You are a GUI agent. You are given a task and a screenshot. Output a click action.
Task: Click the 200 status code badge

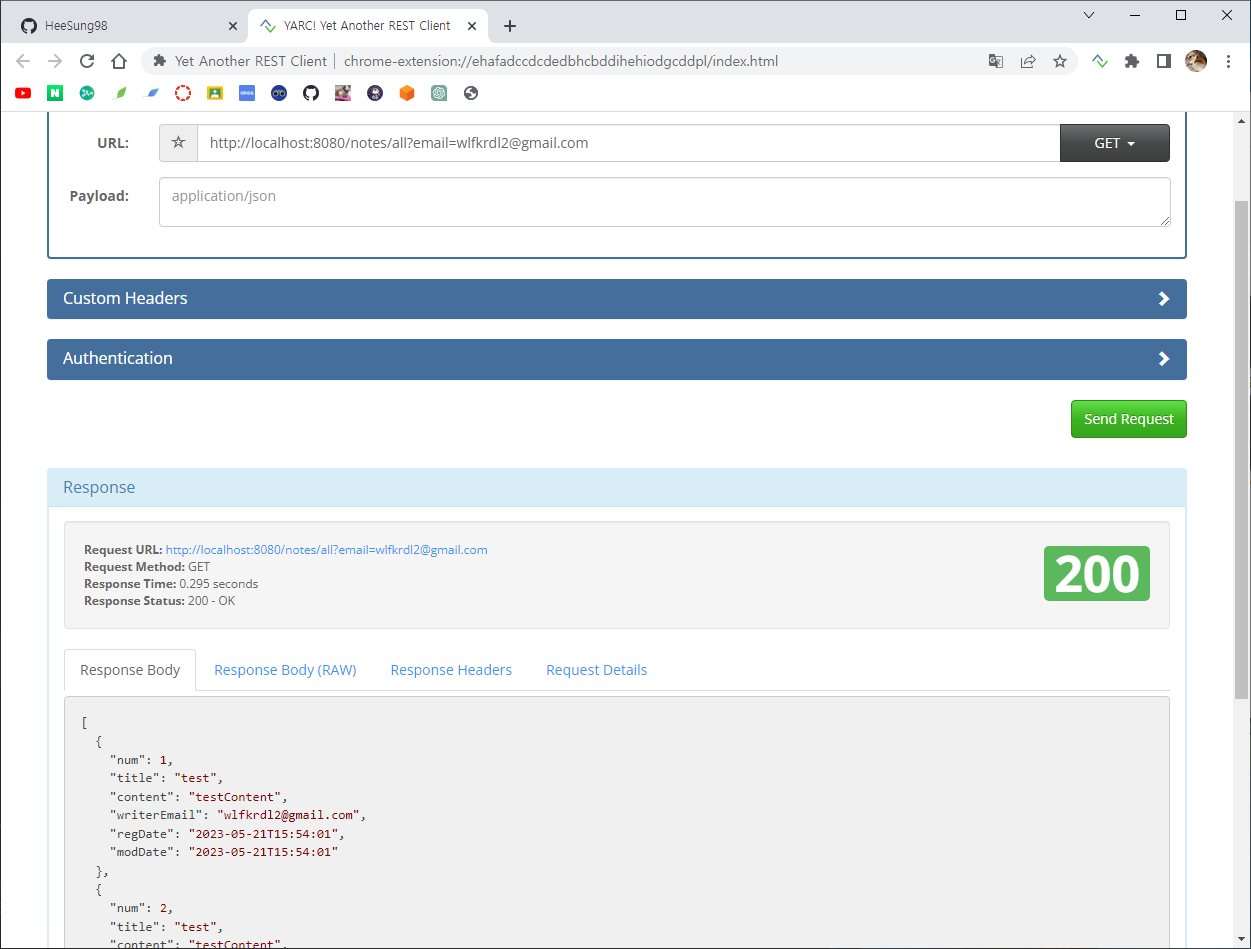pyautogui.click(x=1097, y=574)
